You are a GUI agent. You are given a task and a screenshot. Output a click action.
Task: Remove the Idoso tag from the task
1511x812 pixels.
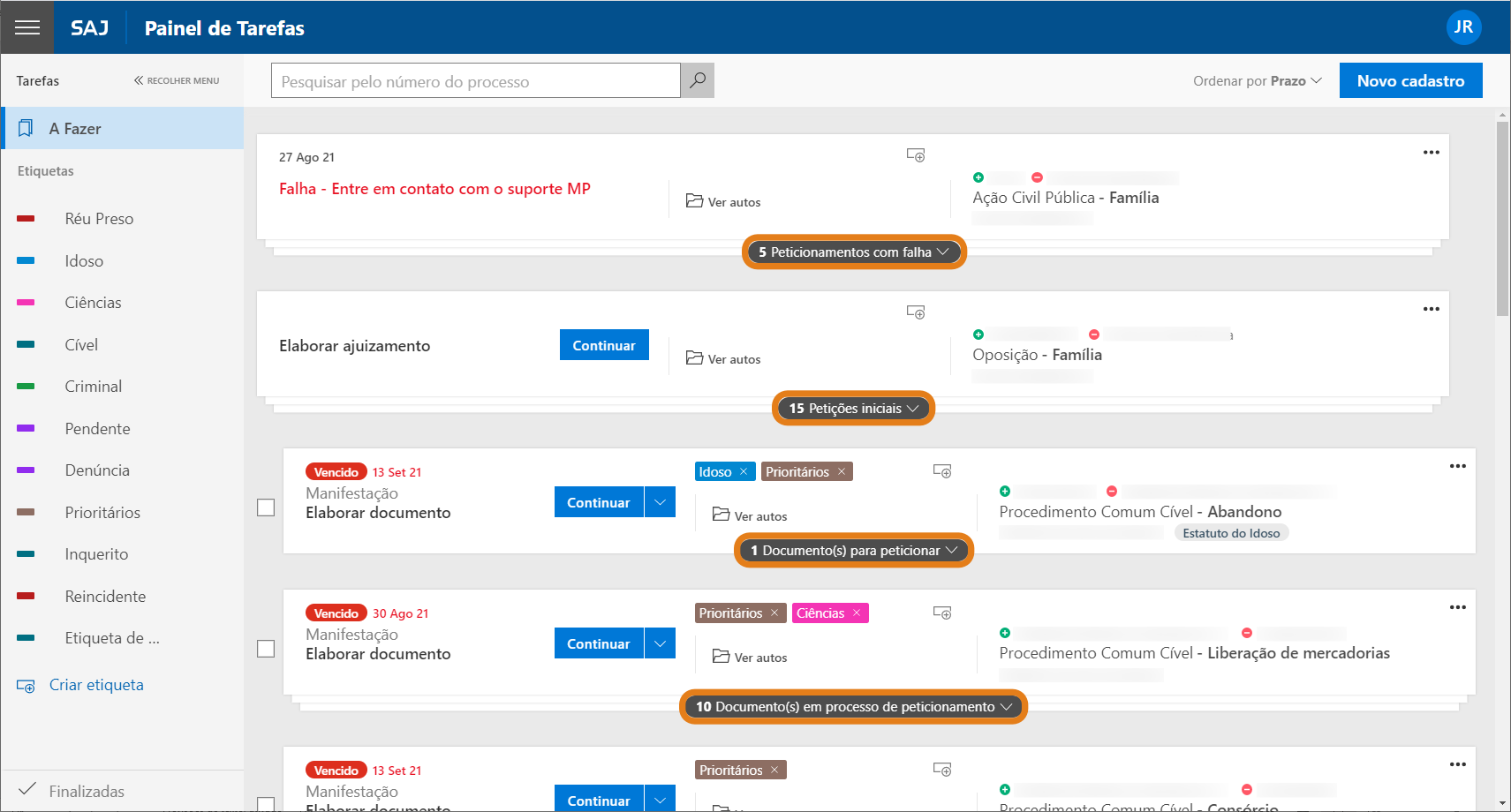[x=744, y=472]
